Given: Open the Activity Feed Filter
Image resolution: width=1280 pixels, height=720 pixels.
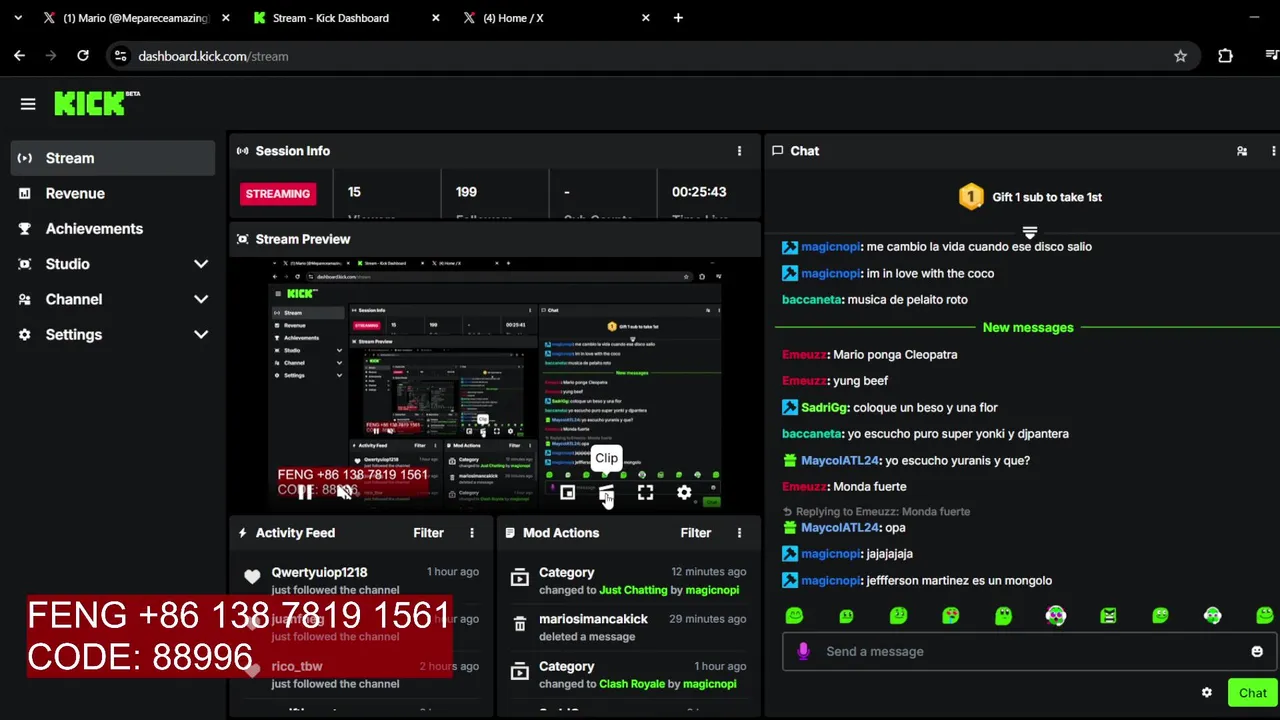Looking at the screenshot, I should coord(428,533).
